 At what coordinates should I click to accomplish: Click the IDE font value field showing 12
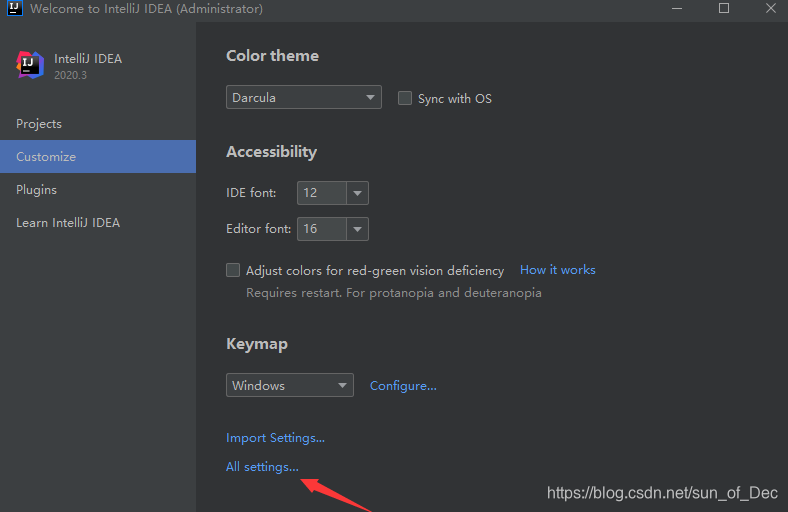click(322, 193)
